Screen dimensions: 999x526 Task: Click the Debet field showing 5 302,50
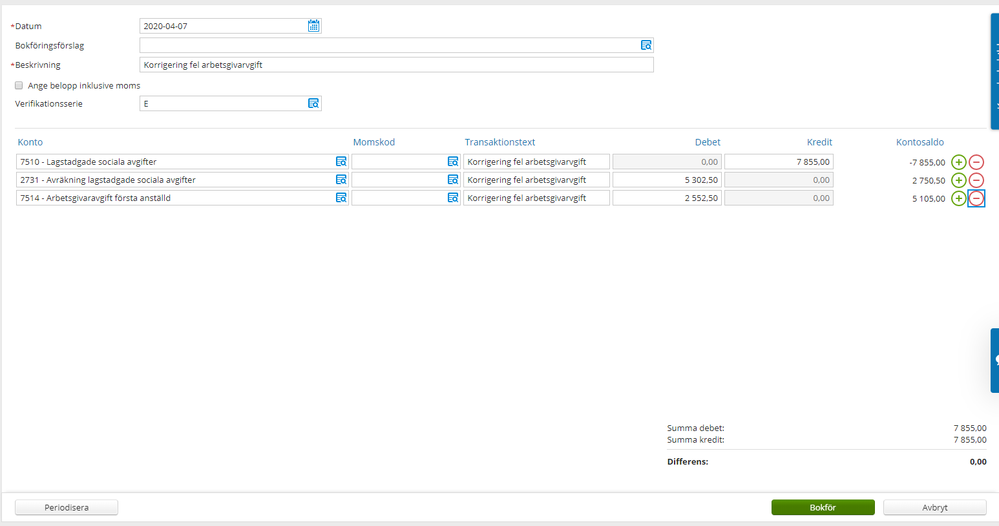[667, 180]
